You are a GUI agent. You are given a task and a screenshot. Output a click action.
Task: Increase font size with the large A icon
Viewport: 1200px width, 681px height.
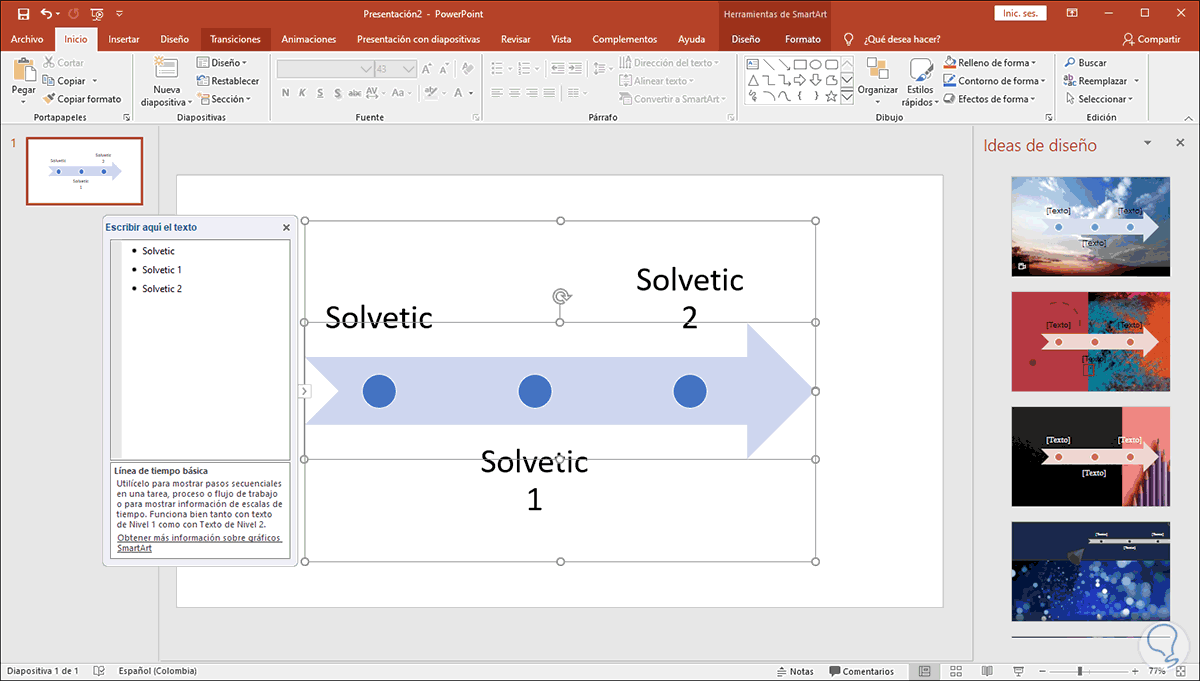click(427, 69)
